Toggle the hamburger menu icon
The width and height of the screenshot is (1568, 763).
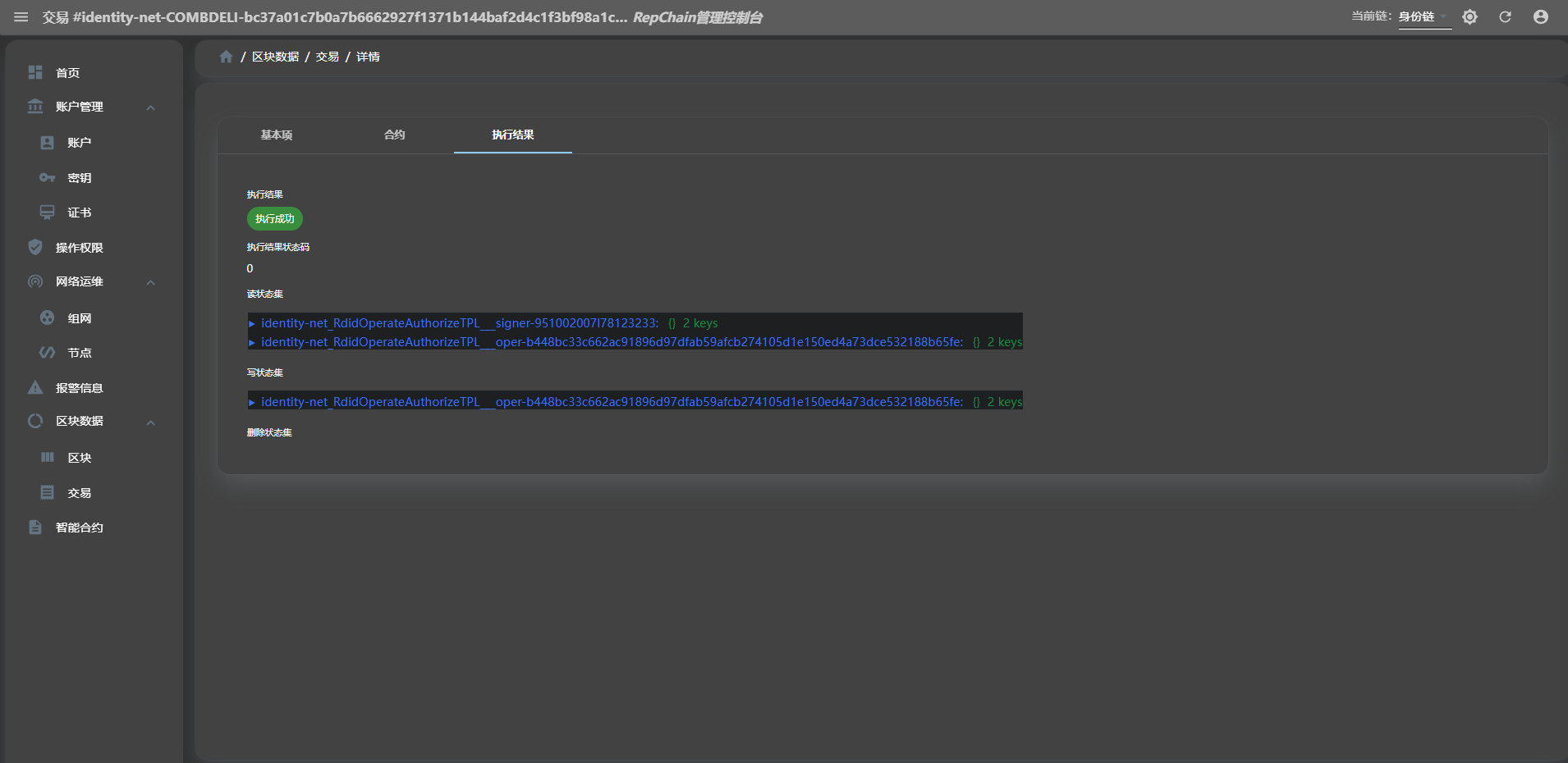[x=21, y=17]
